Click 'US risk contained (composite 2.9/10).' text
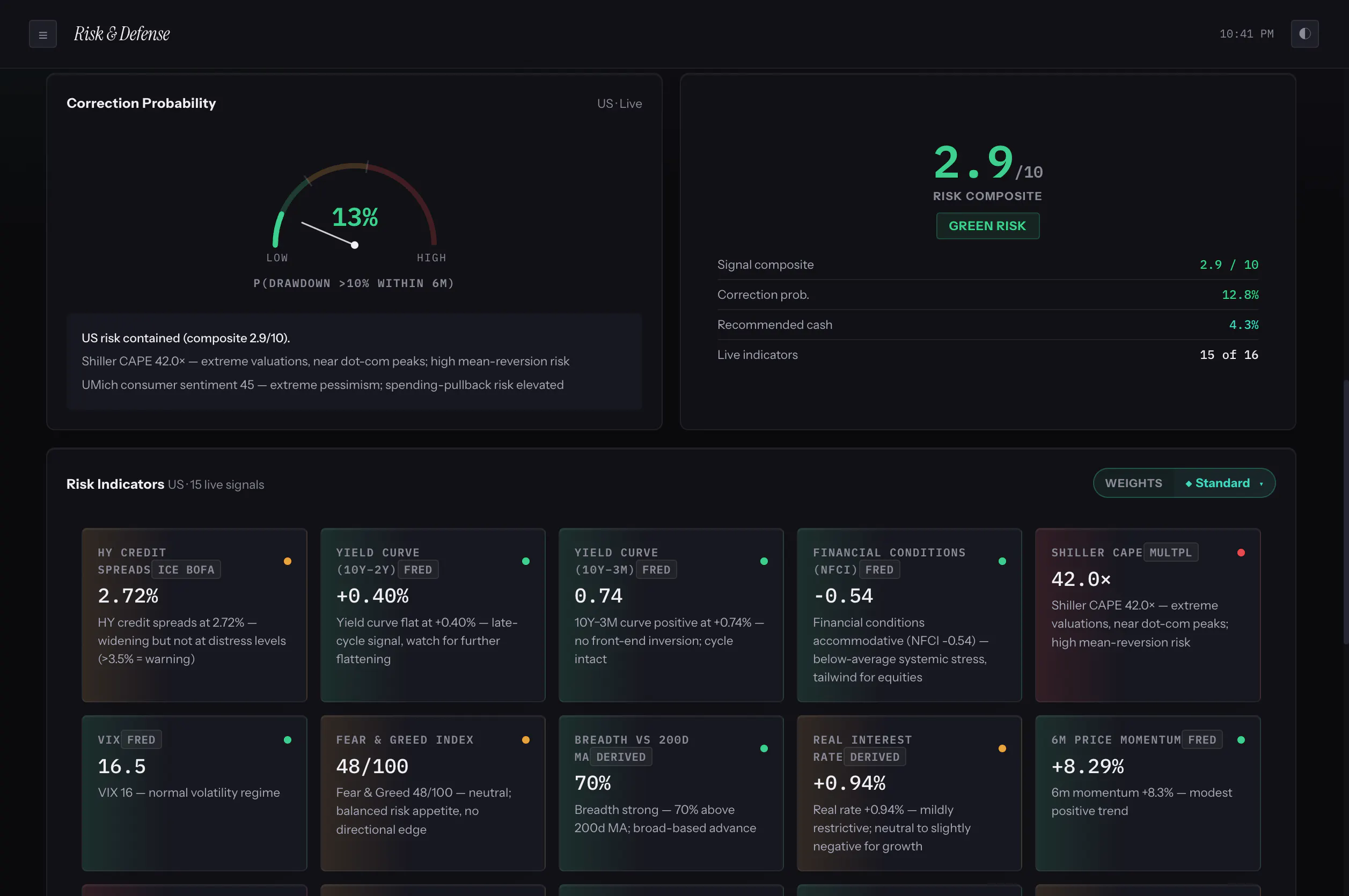Image resolution: width=1349 pixels, height=896 pixels. click(186, 337)
